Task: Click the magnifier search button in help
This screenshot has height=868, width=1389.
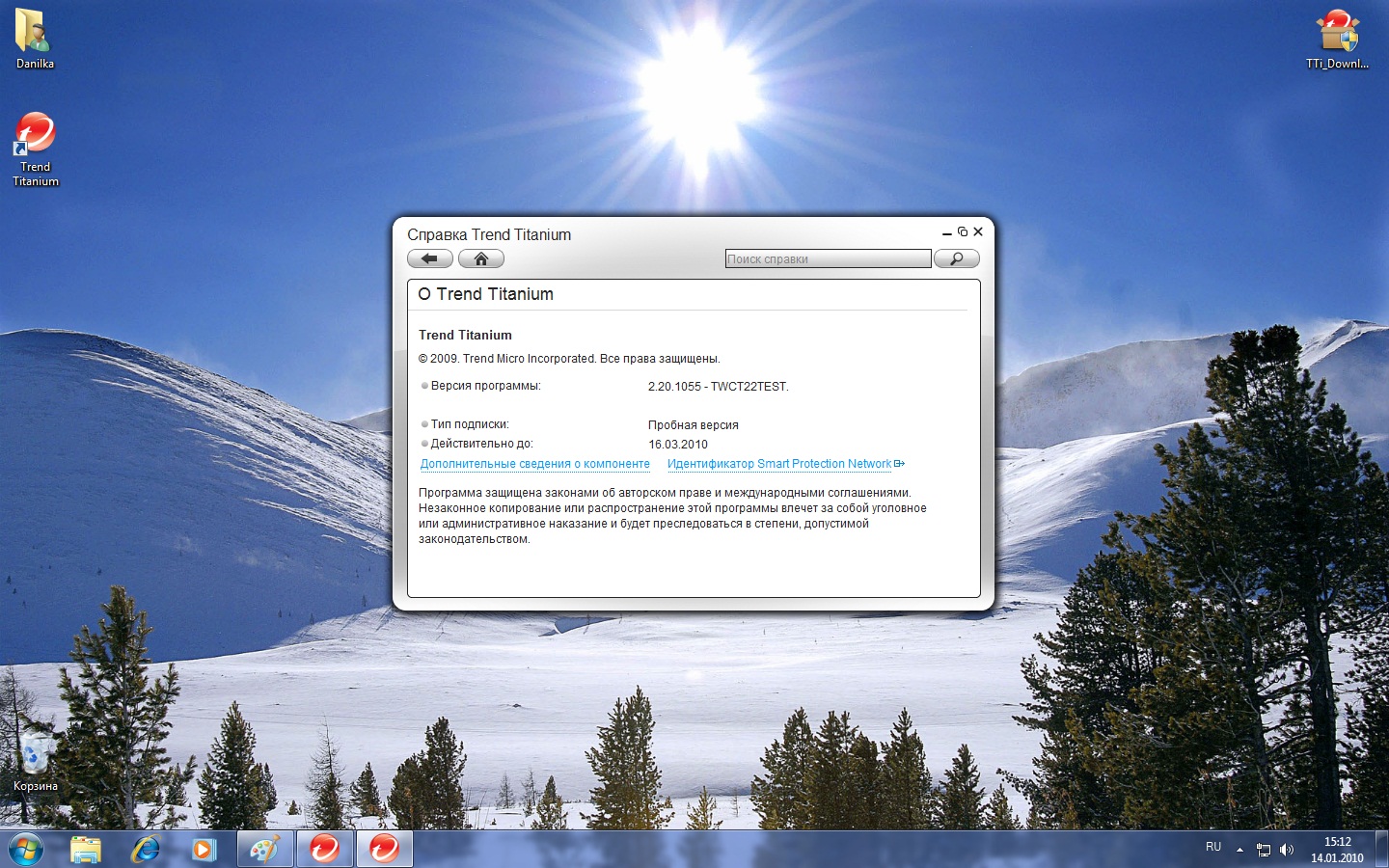Action: pos(957,258)
